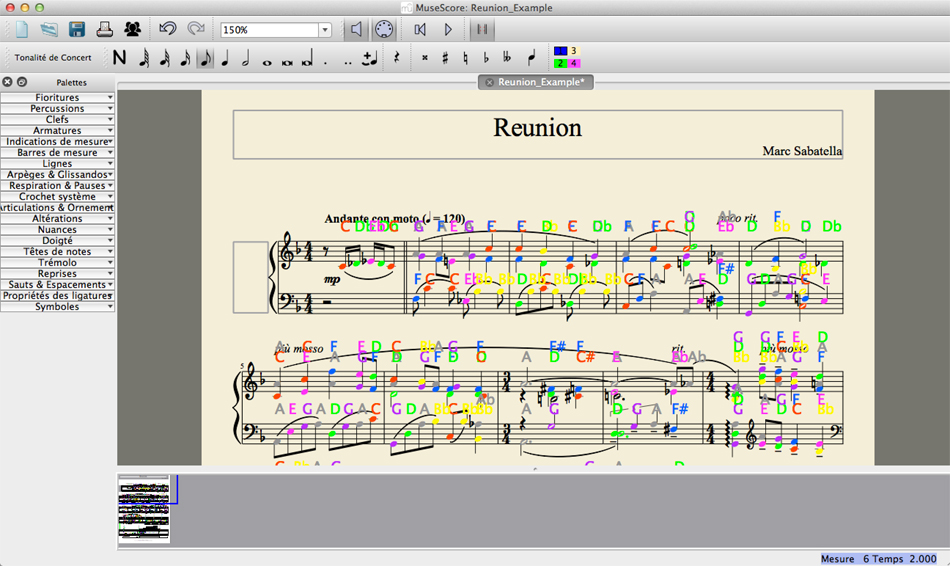The width and height of the screenshot is (950, 566).
Task: Apply sharp accidental
Action: [445, 58]
